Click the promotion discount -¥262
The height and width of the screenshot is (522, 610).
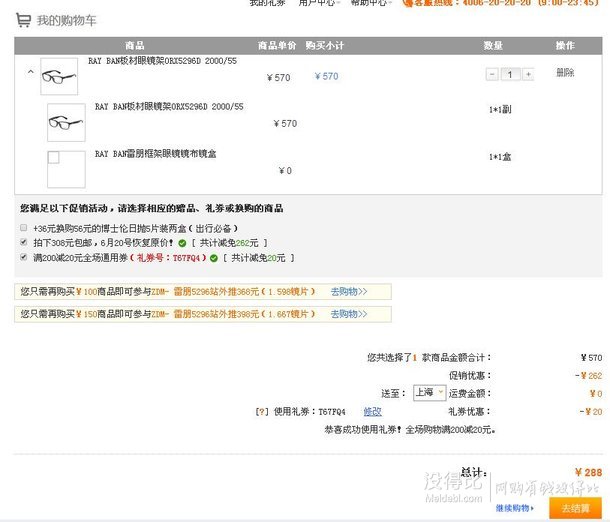(588, 375)
